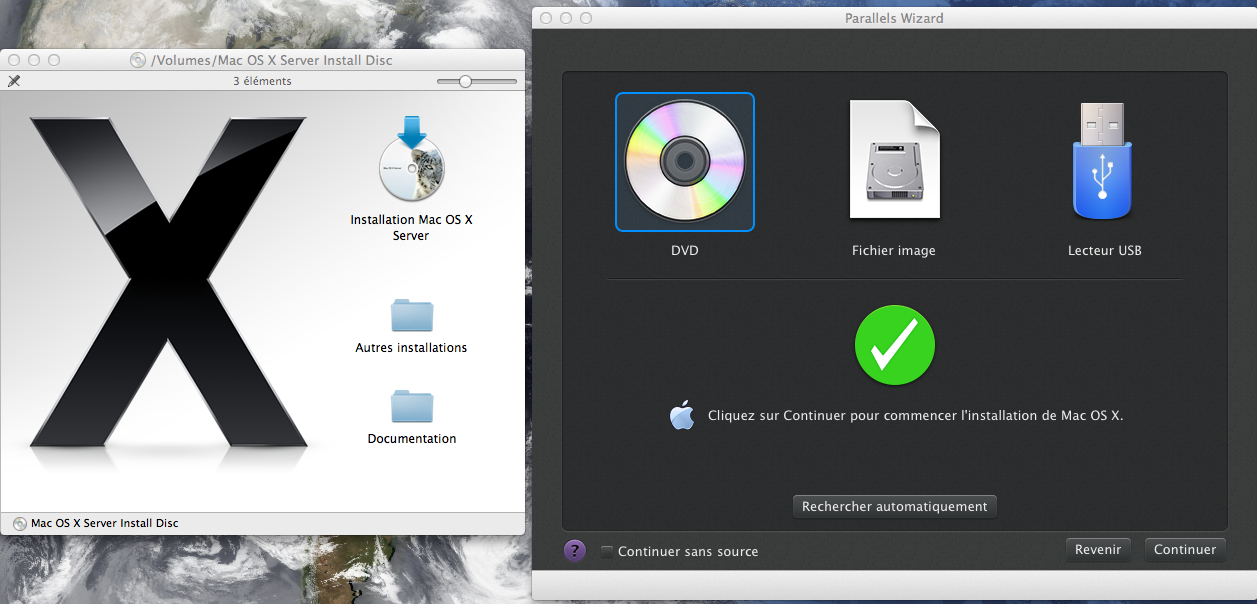This screenshot has width=1257, height=604.
Task: Click the Revenir button
Action: (x=1099, y=549)
